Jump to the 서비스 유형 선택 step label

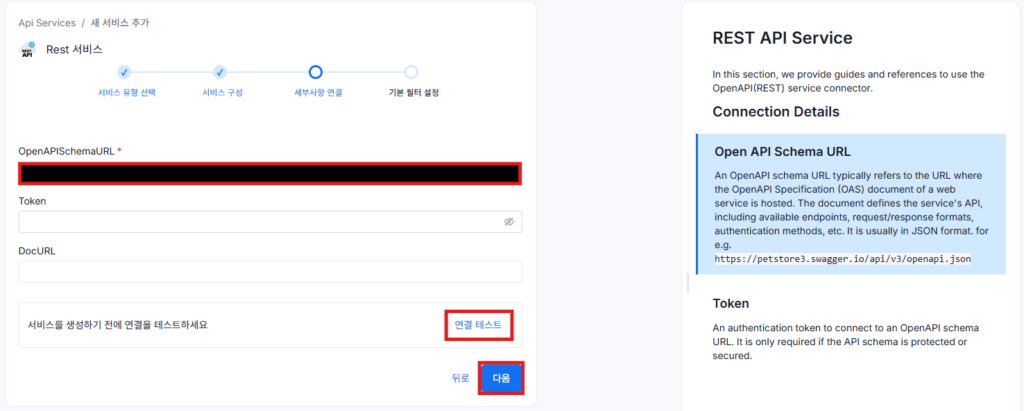click(x=126, y=93)
